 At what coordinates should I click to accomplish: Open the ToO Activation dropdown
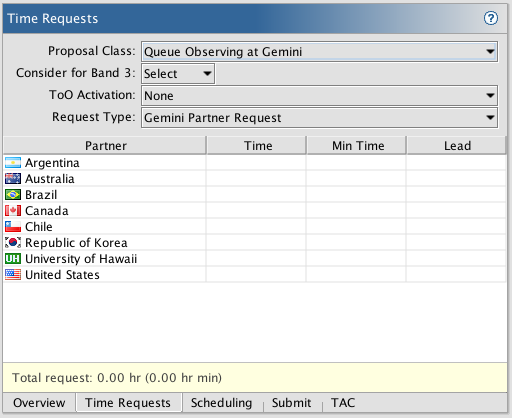coord(319,96)
